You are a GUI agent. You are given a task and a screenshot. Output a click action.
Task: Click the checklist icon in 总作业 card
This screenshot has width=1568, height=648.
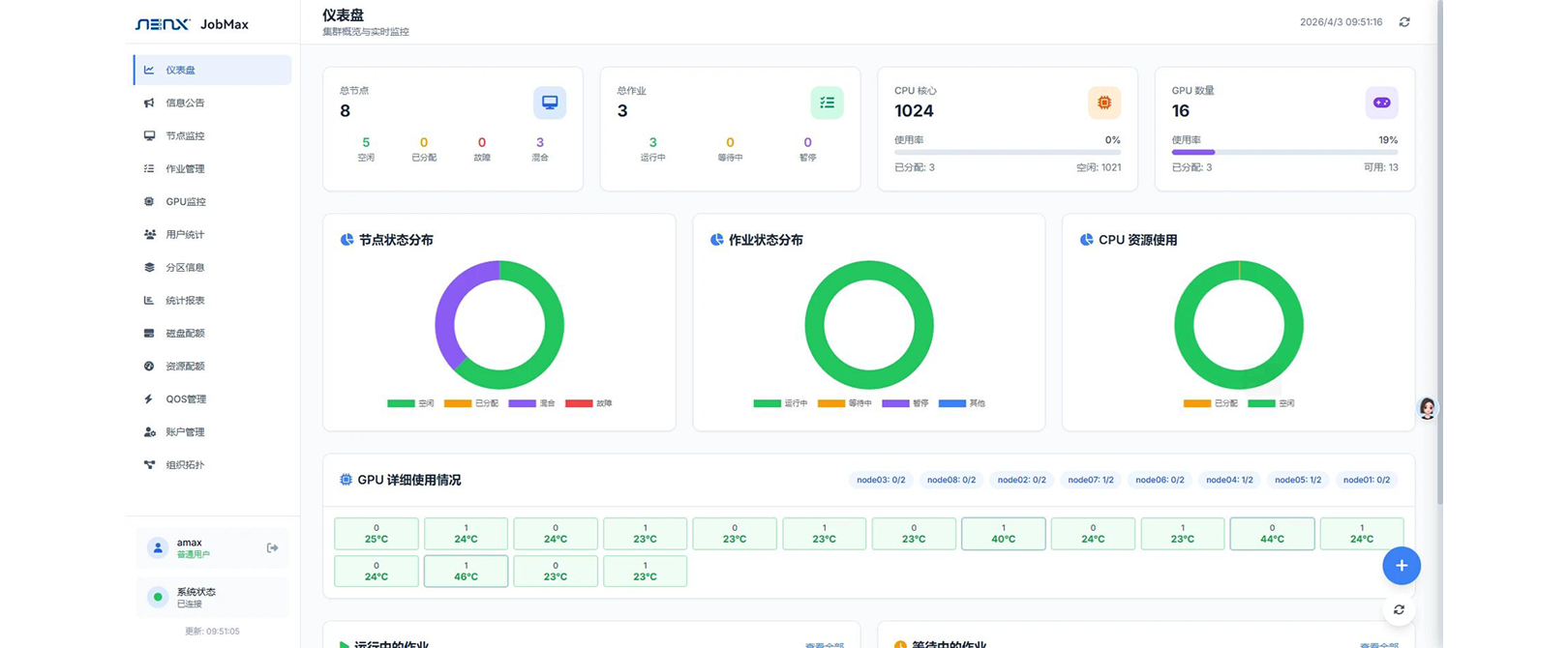coord(827,103)
